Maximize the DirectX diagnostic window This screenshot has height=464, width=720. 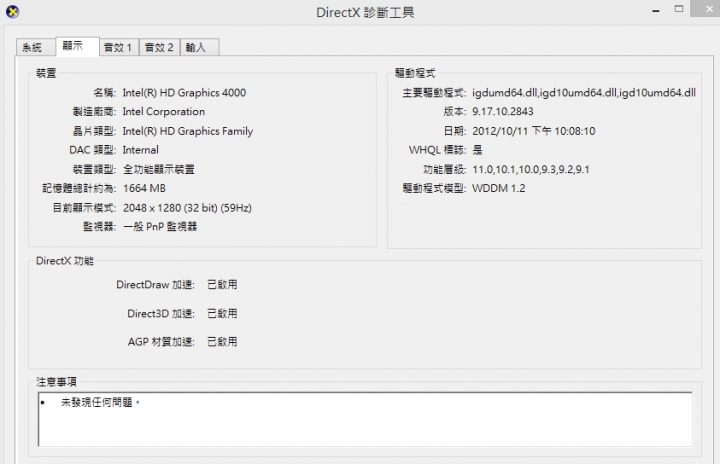tap(679, 9)
